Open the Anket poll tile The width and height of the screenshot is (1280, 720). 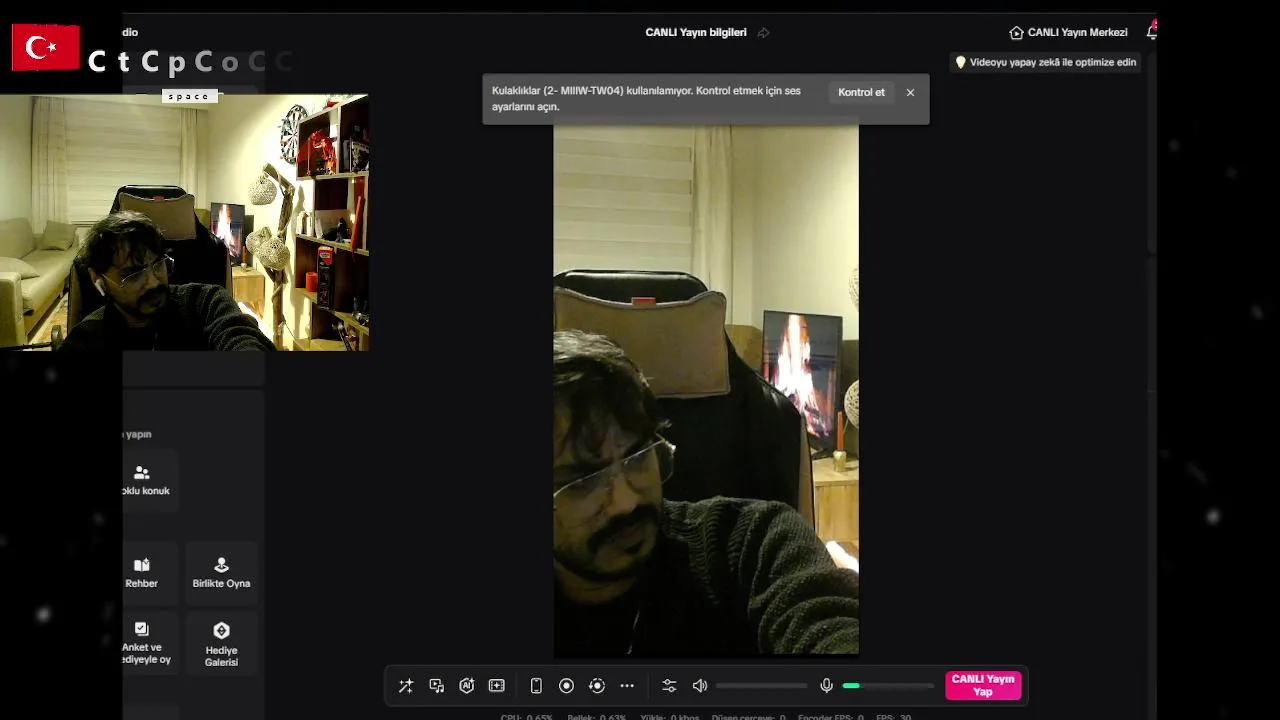point(150,642)
